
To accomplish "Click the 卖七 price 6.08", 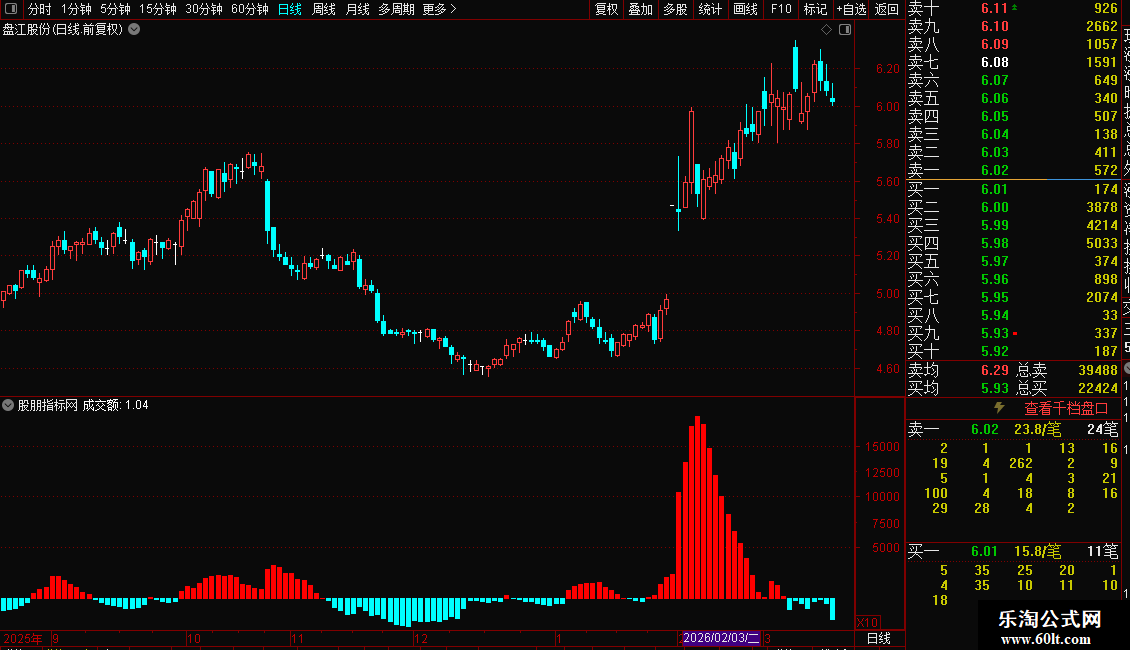I will [x=995, y=63].
